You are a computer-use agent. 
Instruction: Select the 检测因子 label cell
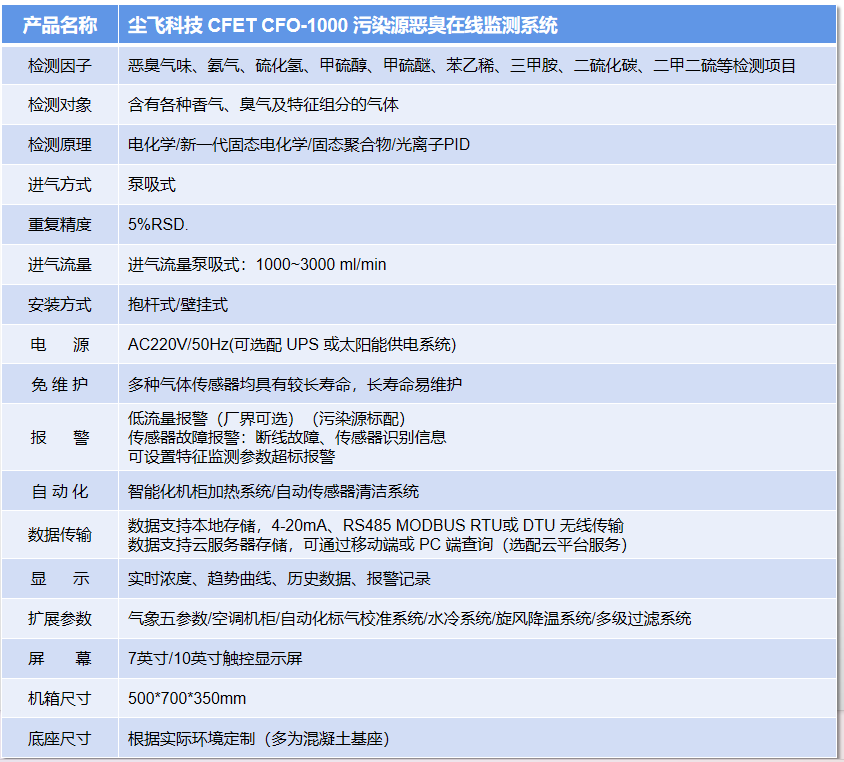[59, 66]
